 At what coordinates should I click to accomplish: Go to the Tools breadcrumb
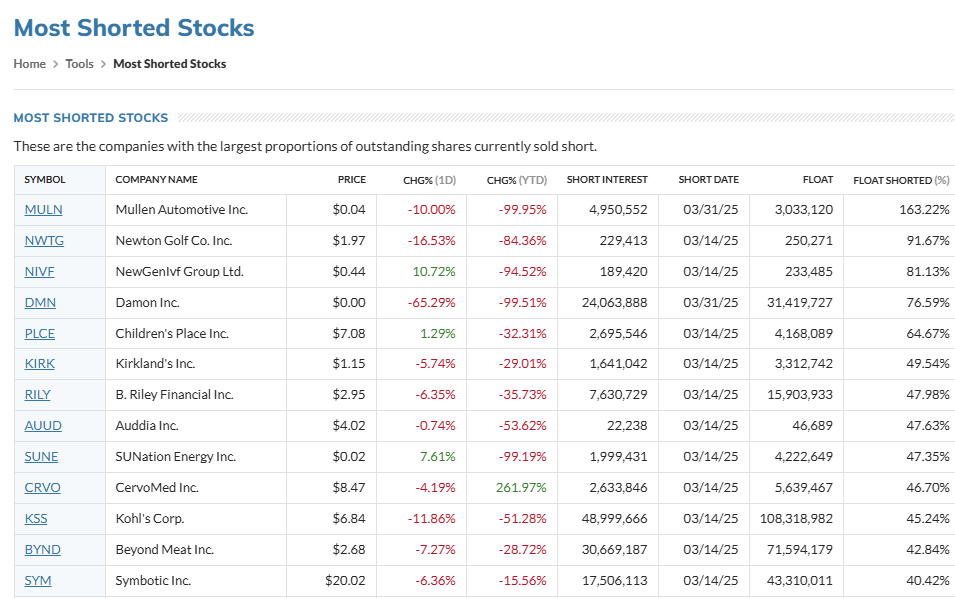(79, 64)
